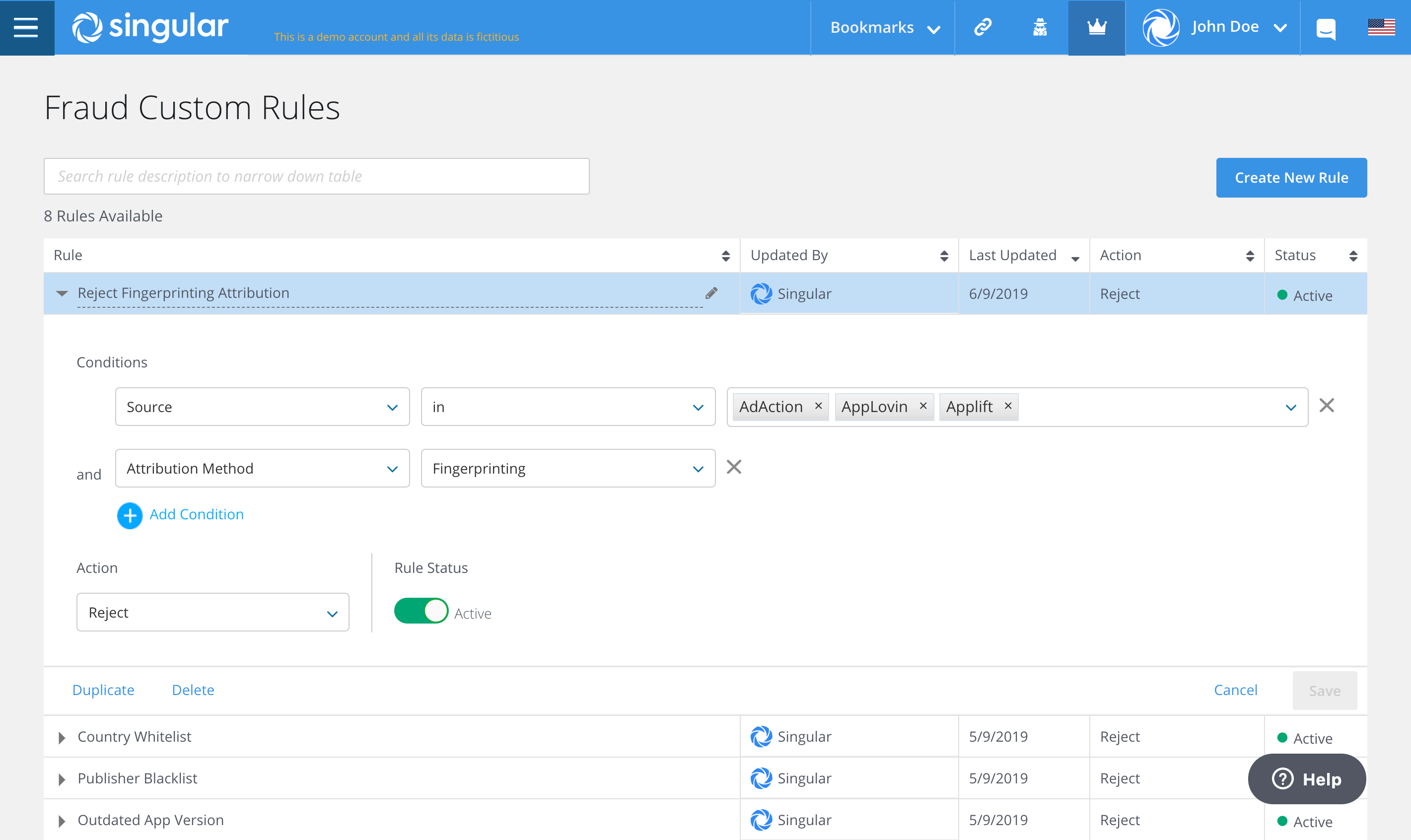Viewport: 1411px width, 840px height.
Task: Open the Fingerprinting value dropdown
Action: tap(567, 469)
